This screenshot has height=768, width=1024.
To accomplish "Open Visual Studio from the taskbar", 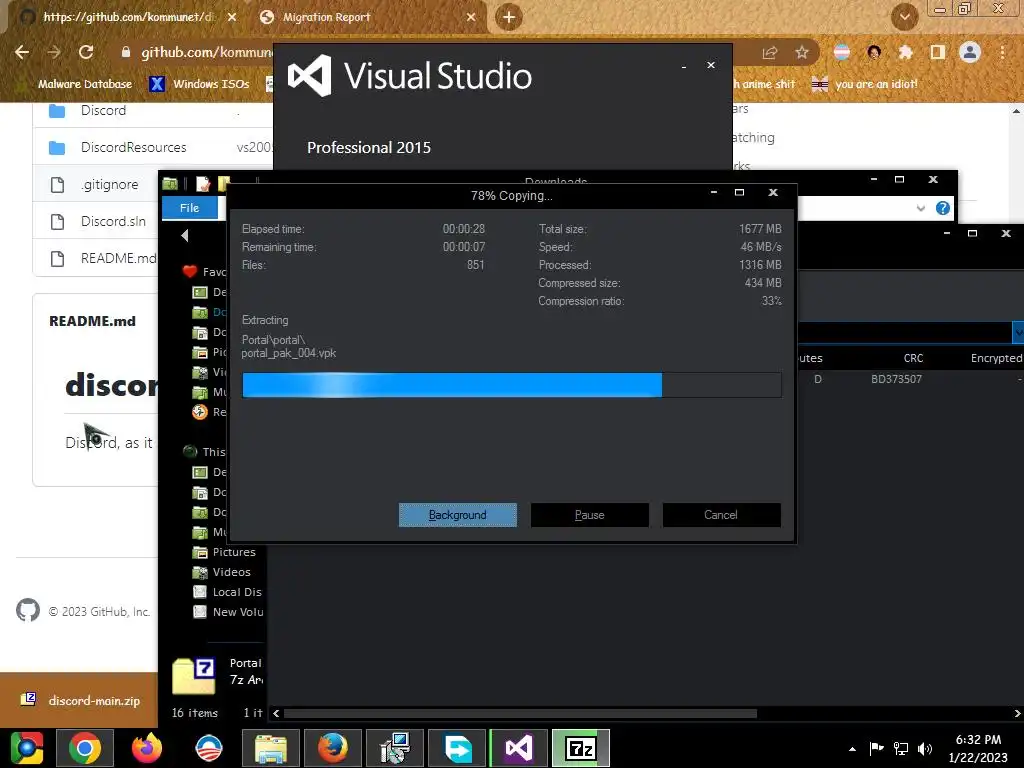I will pos(519,748).
